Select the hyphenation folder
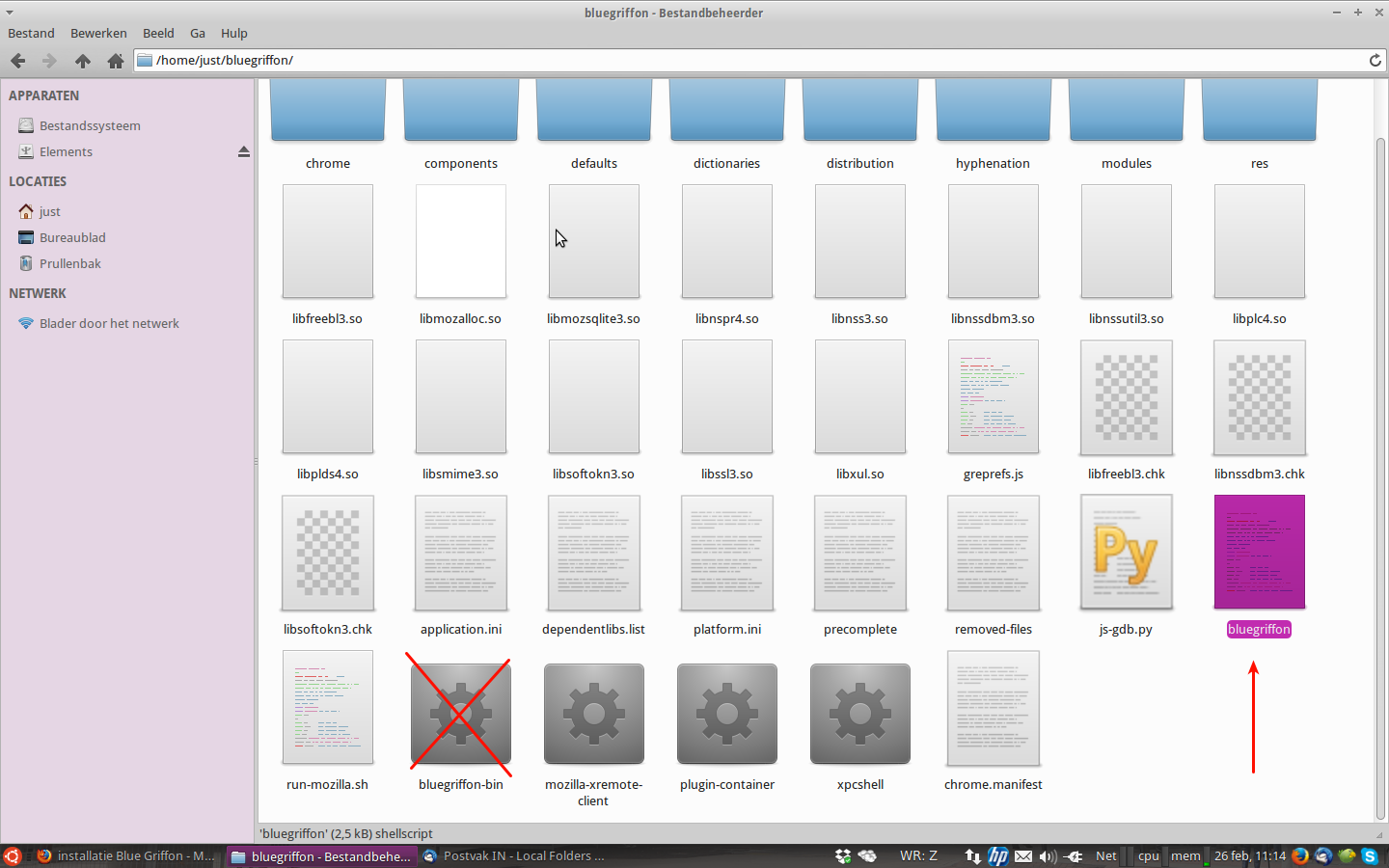Image resolution: width=1389 pixels, height=868 pixels. pyautogui.click(x=994, y=125)
